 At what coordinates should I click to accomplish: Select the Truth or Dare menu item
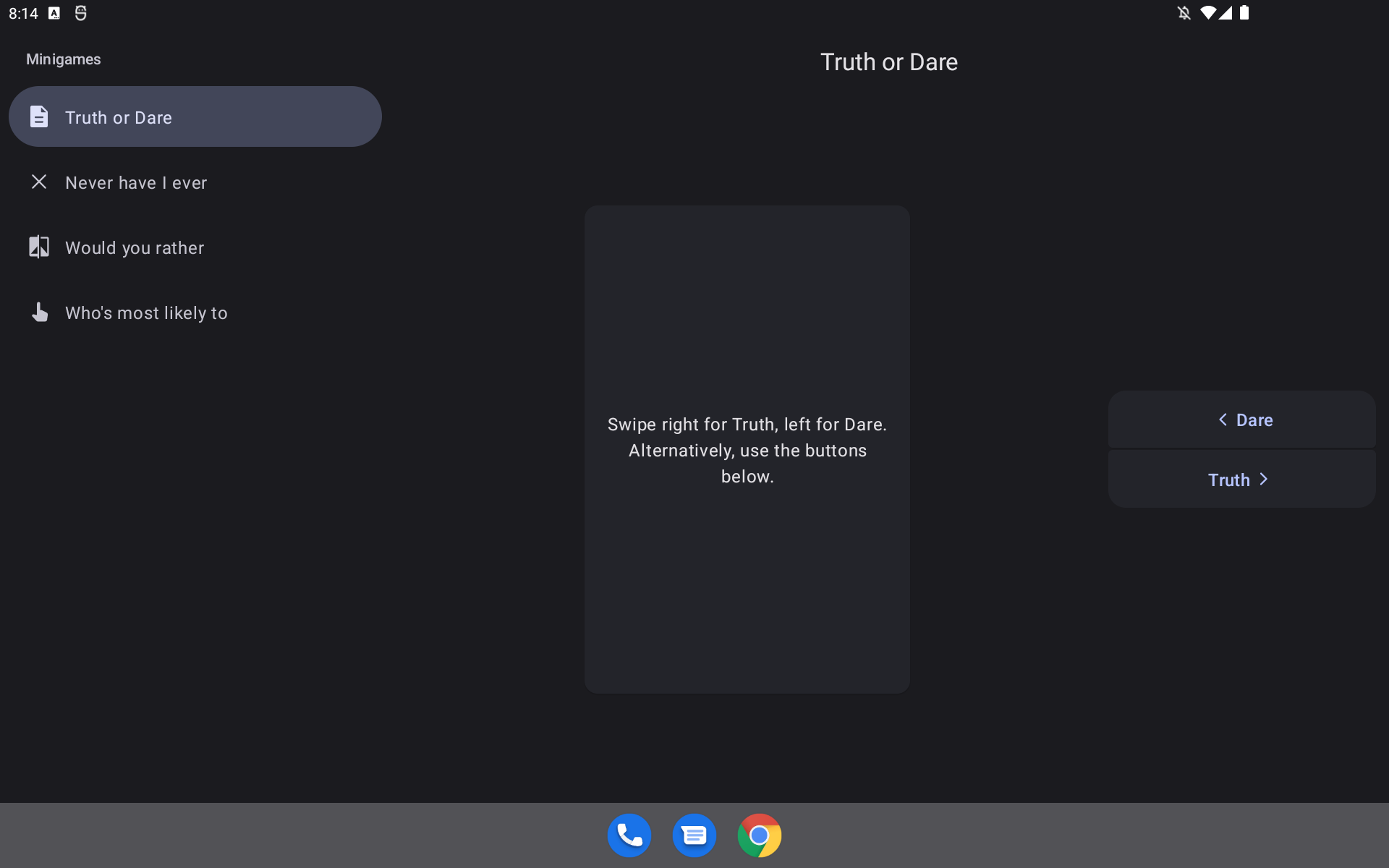point(195,116)
